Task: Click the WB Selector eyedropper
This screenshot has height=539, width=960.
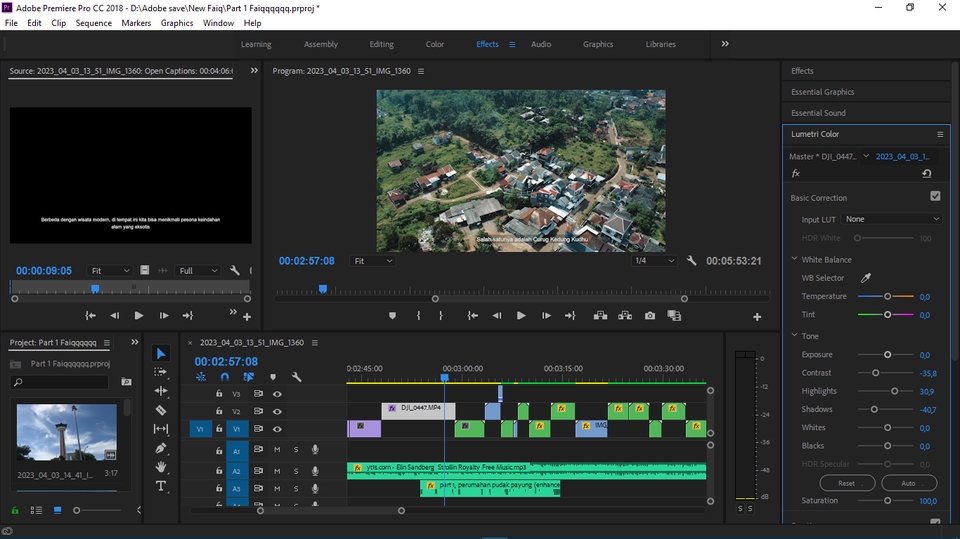Action: pyautogui.click(x=867, y=278)
